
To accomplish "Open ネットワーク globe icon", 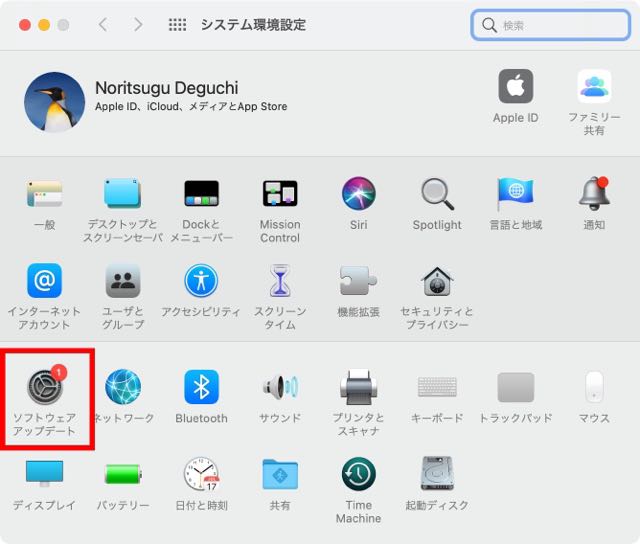I will tap(123, 387).
